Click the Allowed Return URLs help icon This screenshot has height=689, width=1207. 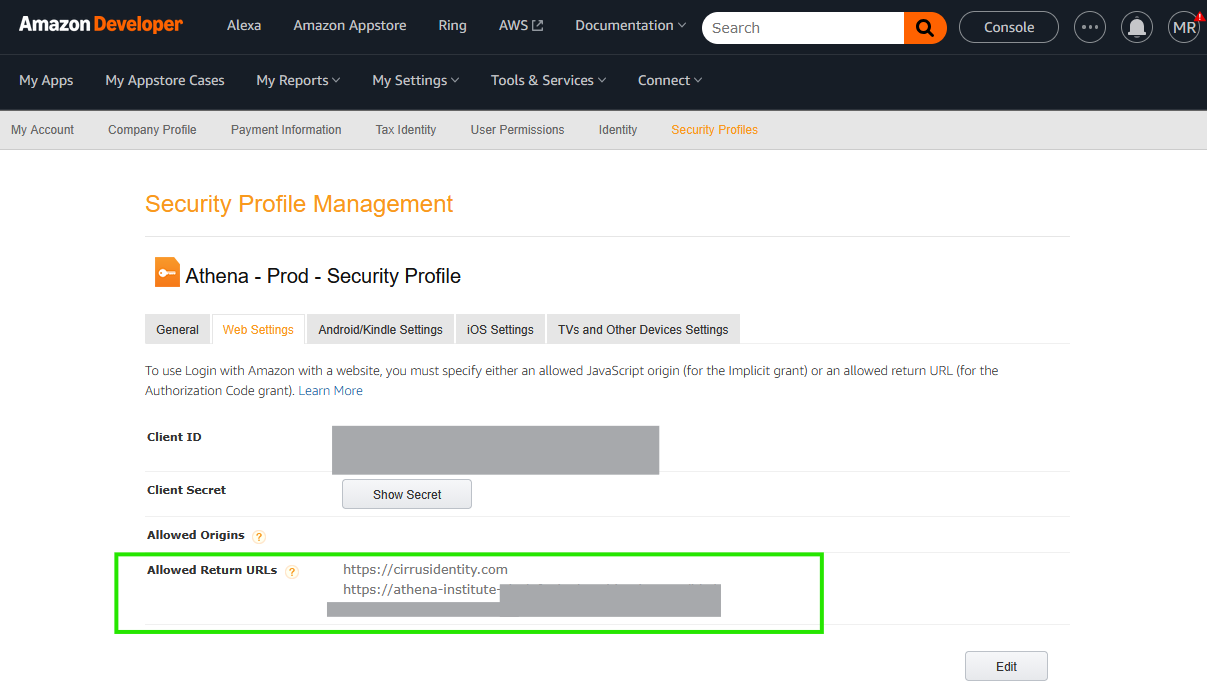click(x=292, y=572)
